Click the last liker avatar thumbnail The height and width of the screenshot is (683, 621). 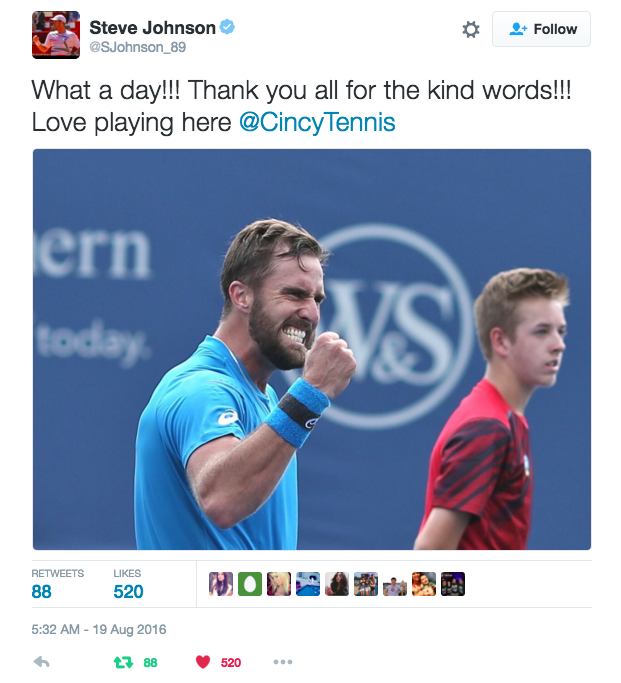pyautogui.click(x=453, y=584)
